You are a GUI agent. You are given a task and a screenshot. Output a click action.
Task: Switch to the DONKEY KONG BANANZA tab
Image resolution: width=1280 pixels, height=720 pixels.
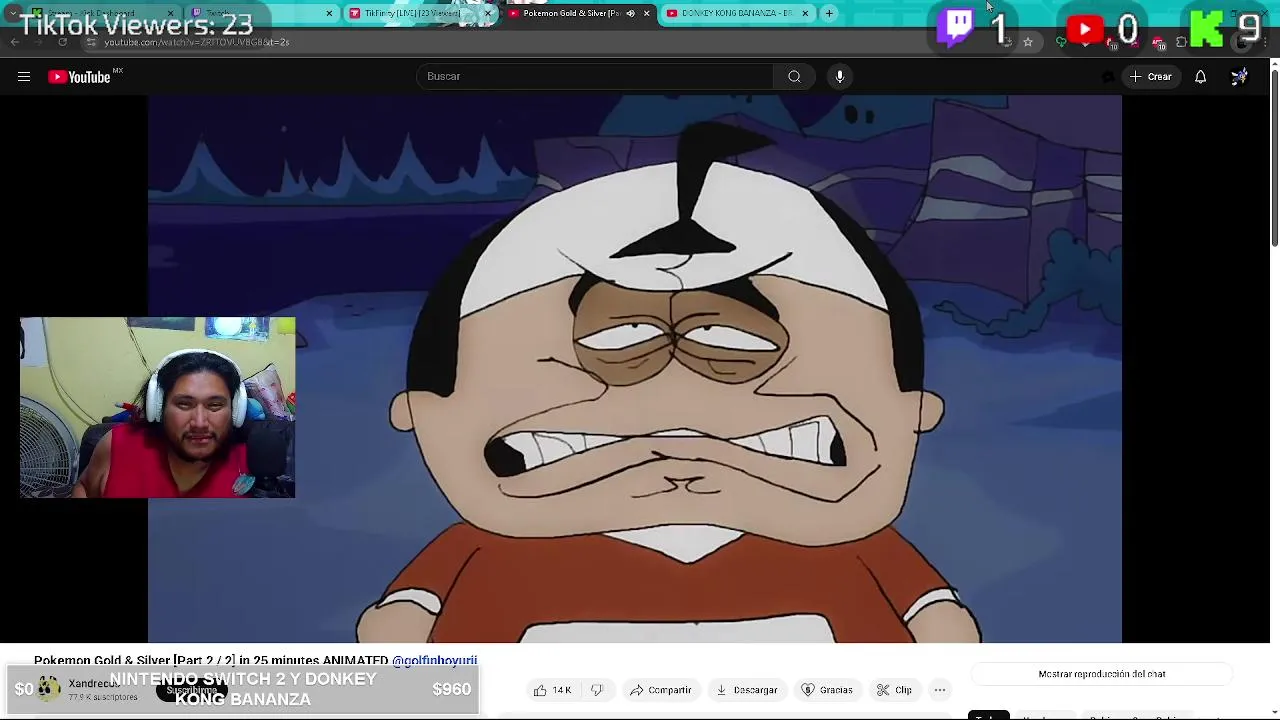tap(737, 13)
